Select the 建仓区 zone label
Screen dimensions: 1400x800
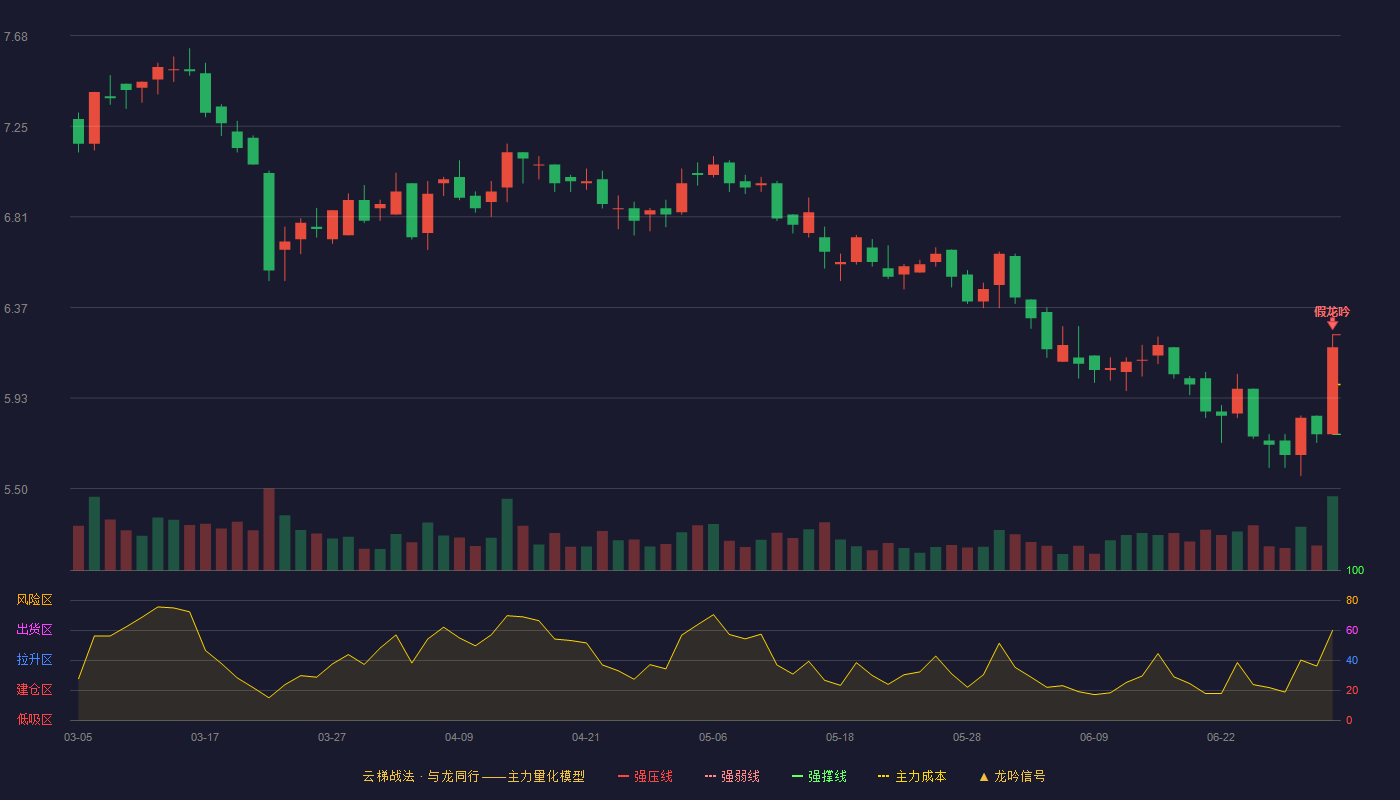click(x=34, y=690)
